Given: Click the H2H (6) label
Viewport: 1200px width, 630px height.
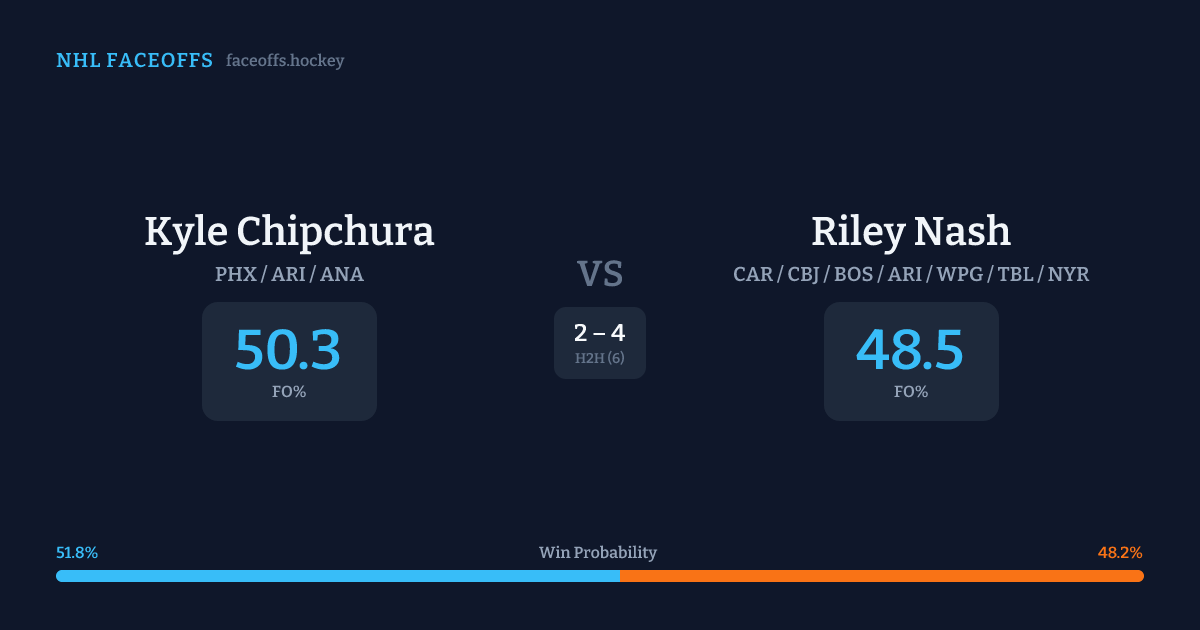Looking at the screenshot, I should click(599, 358).
